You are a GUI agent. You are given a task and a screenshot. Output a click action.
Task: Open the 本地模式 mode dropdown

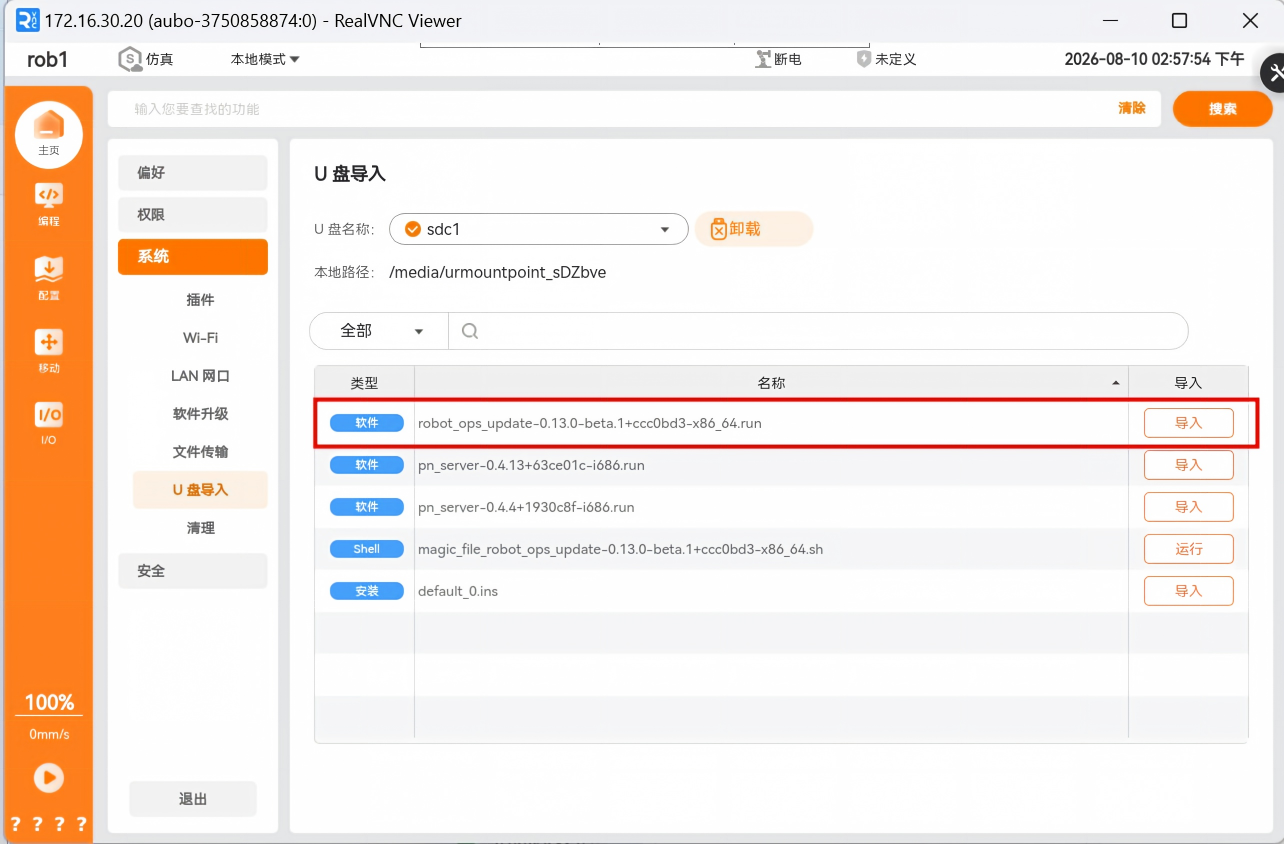[x=265, y=59]
